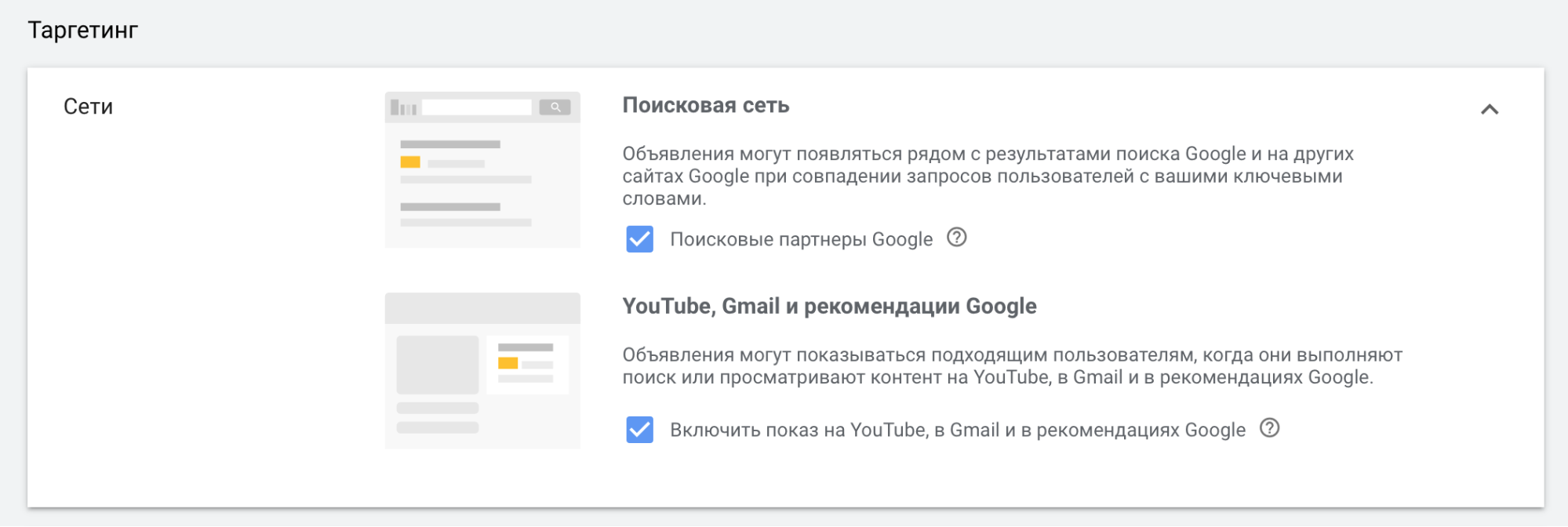Image resolution: width=1568 pixels, height=527 pixels.
Task: Click the white search field in search illustration
Action: click(x=476, y=107)
